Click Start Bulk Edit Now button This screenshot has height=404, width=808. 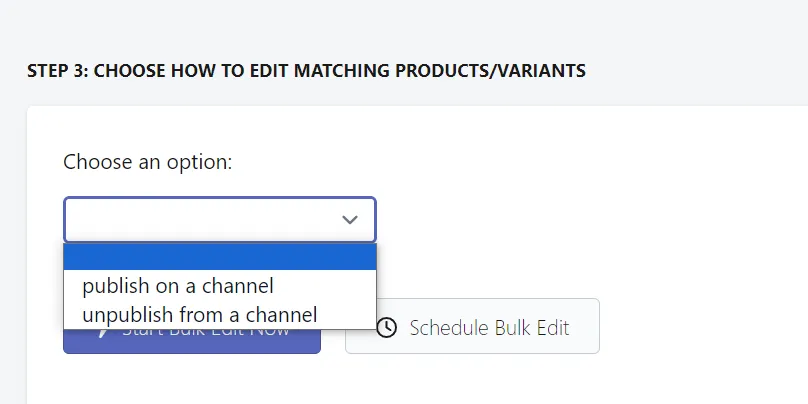(192, 341)
